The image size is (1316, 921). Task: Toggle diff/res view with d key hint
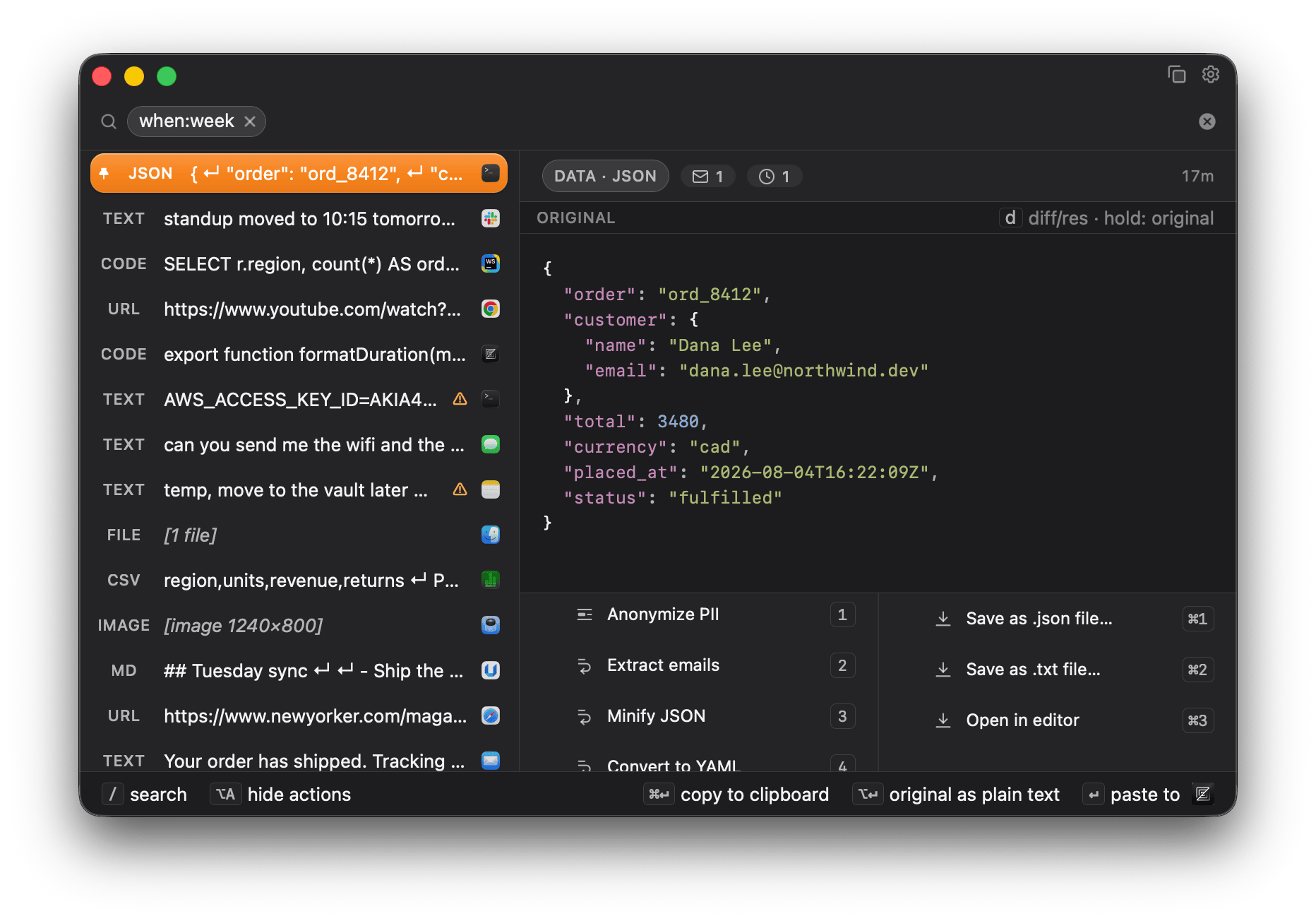tap(1010, 218)
